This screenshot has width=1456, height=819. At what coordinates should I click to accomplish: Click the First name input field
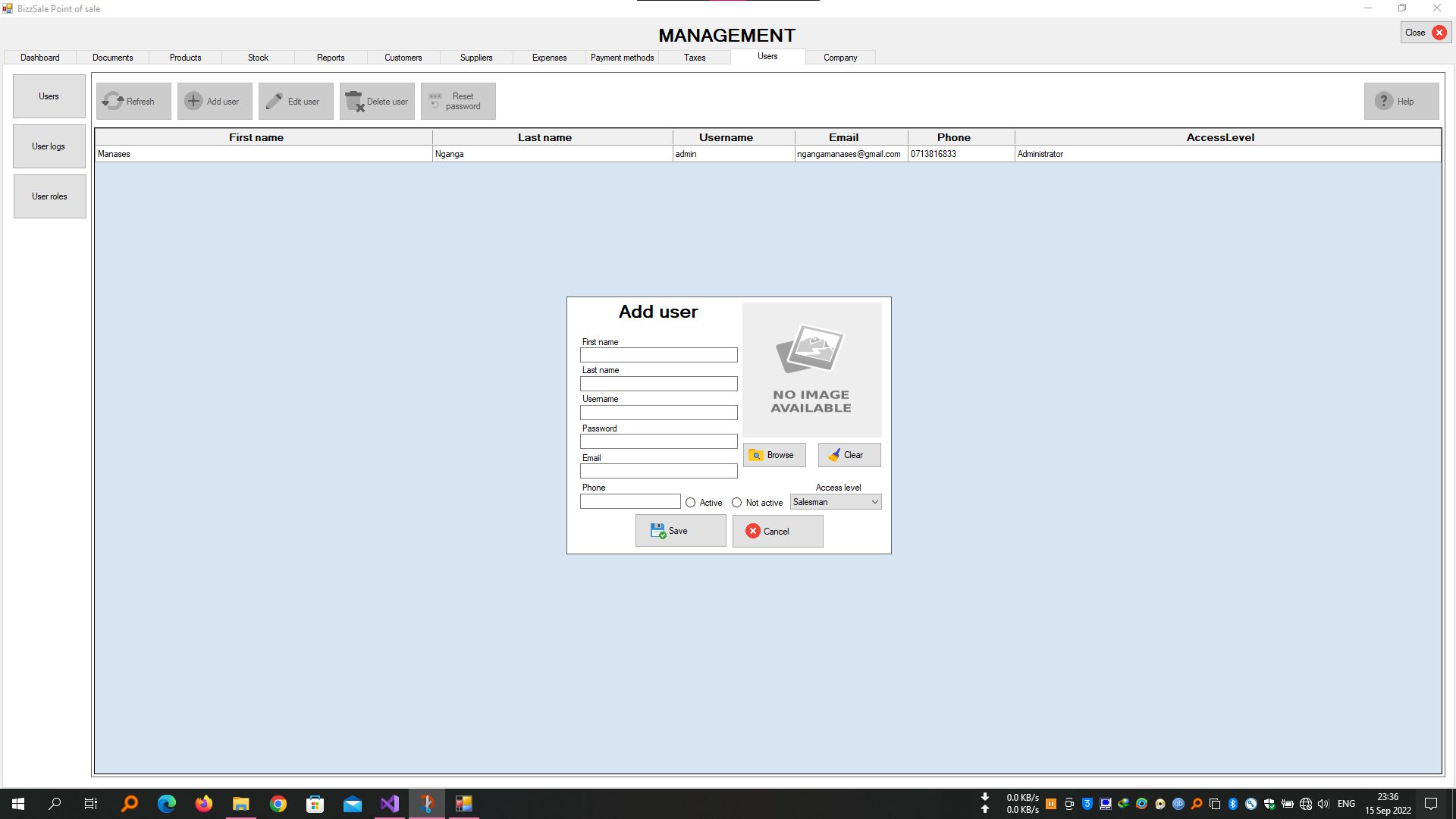[658, 355]
